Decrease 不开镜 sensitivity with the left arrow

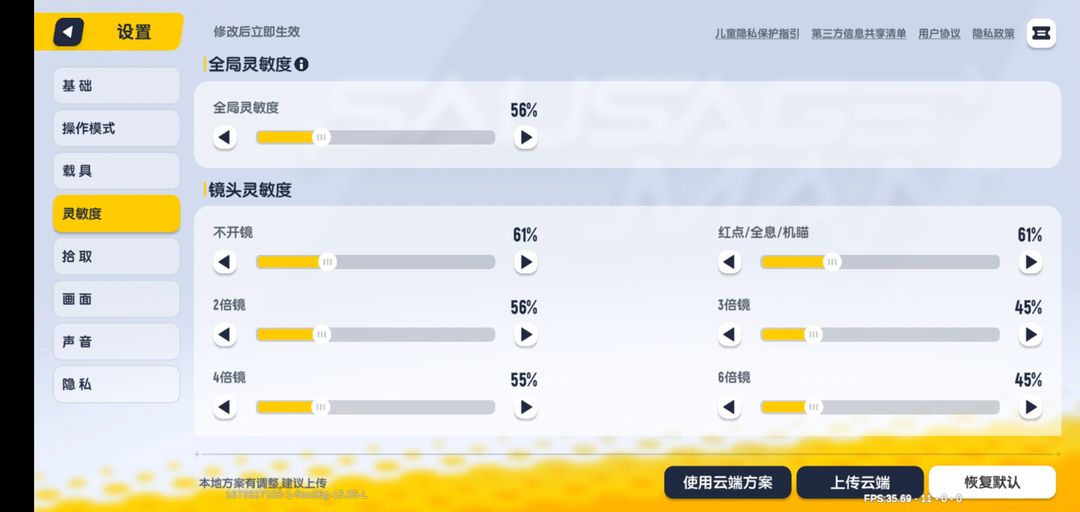coord(225,262)
